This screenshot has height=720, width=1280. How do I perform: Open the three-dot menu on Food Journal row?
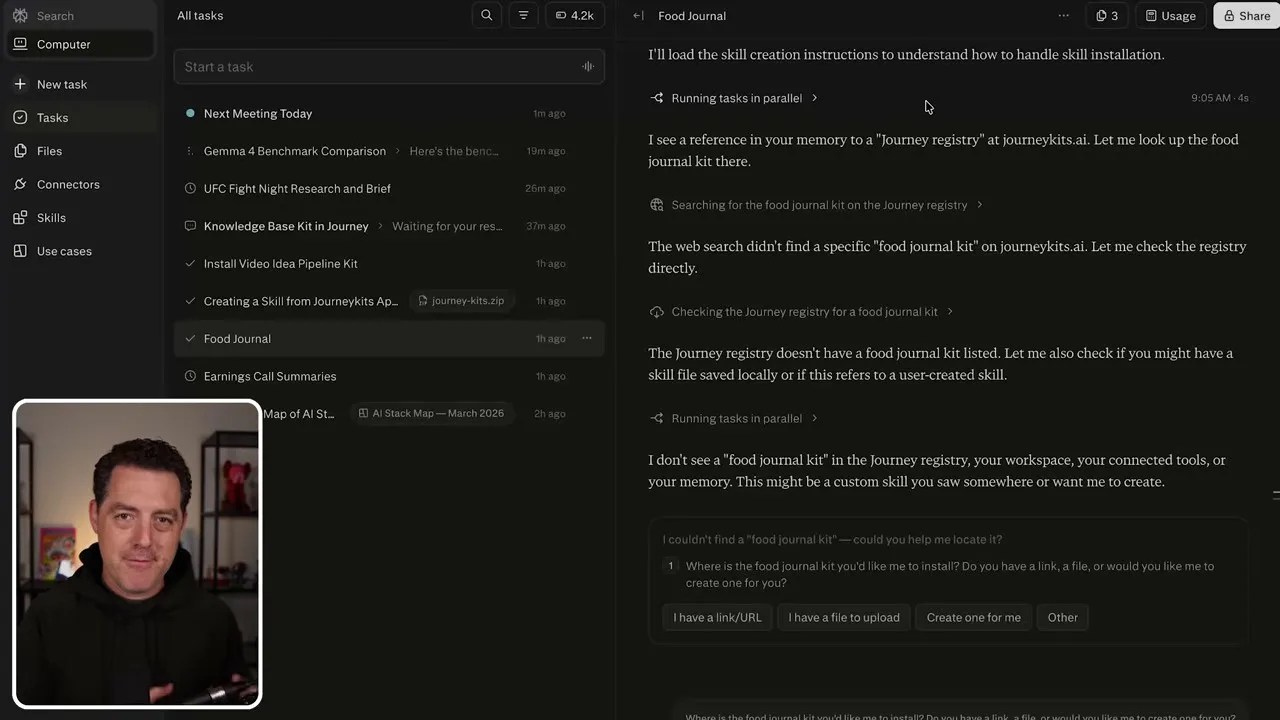[587, 338]
